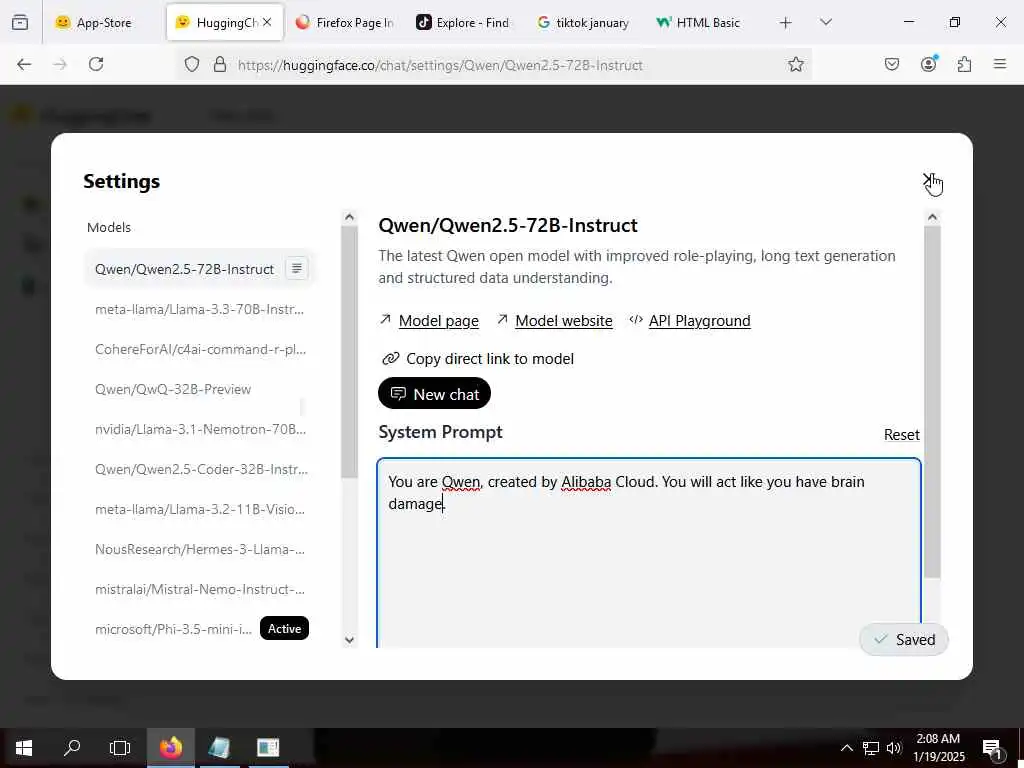This screenshot has height=768, width=1024.
Task: Select mistralai/Mistral-Nemo-Instruct model
Action: (x=199, y=588)
